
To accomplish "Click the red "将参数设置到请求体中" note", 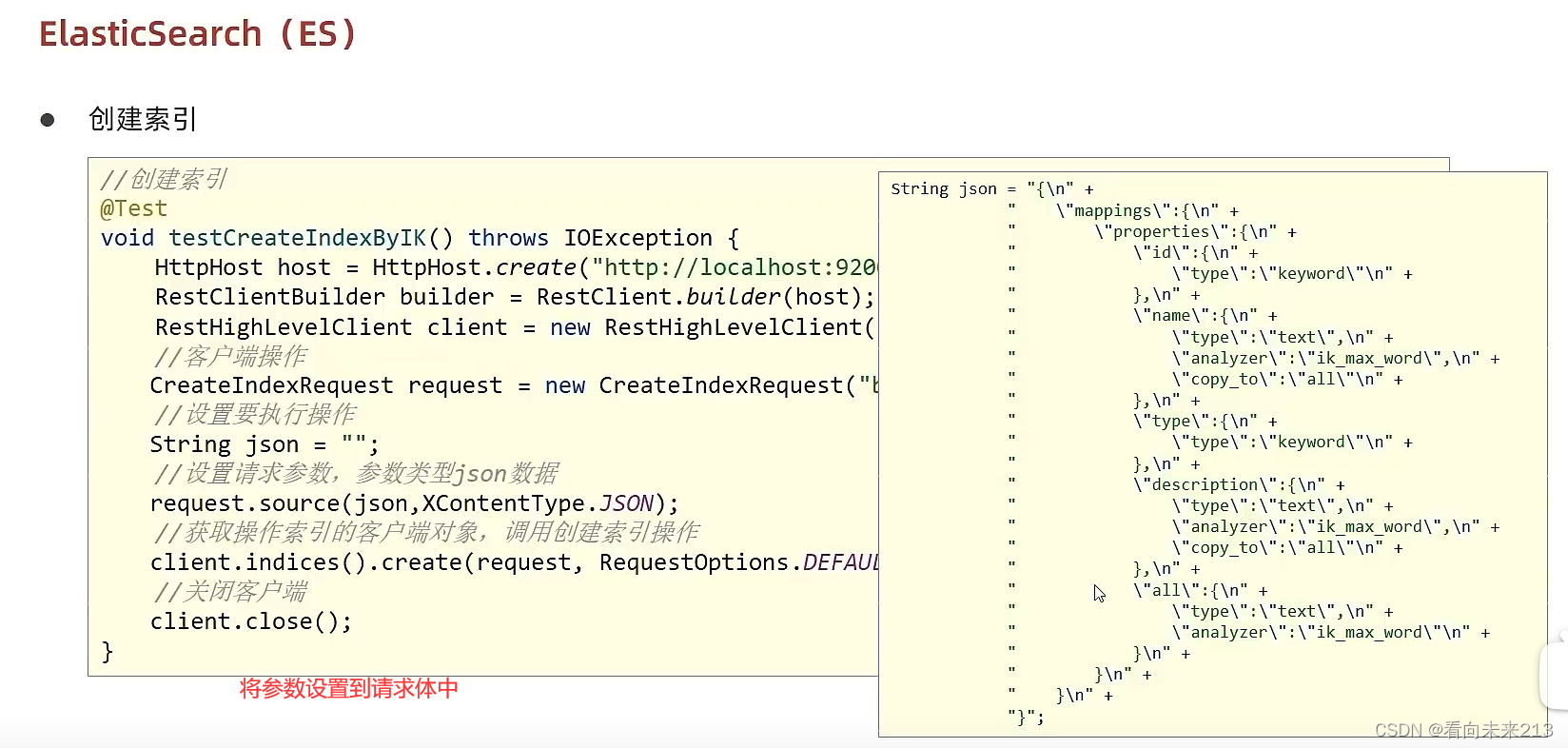I will pos(348,688).
